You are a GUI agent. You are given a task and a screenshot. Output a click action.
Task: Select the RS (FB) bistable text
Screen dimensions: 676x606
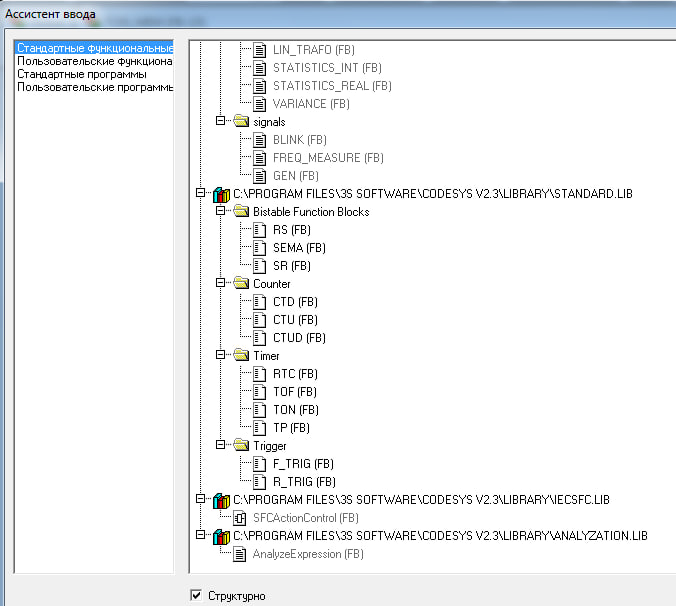point(292,230)
